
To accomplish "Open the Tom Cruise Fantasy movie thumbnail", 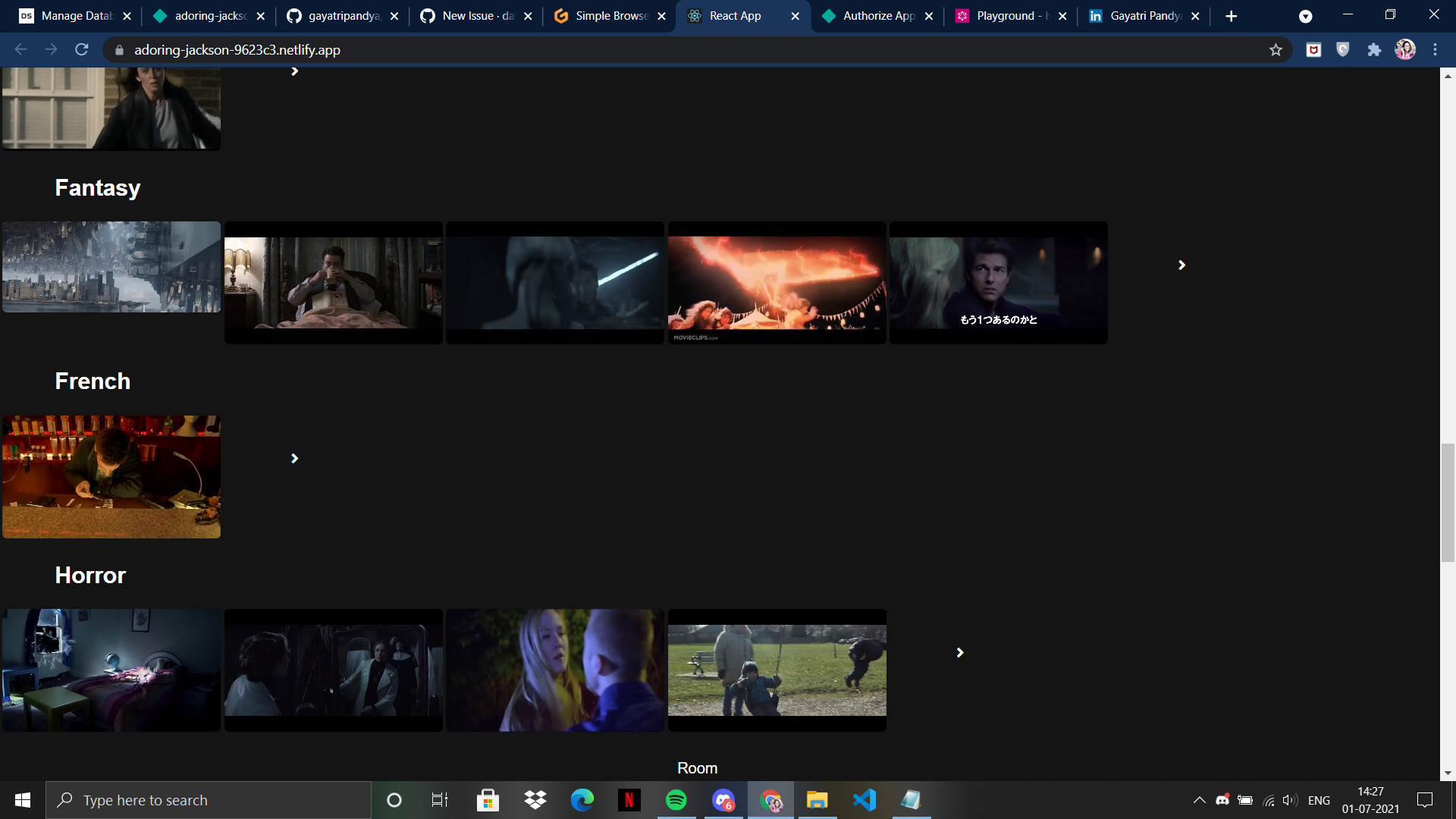I will (998, 283).
